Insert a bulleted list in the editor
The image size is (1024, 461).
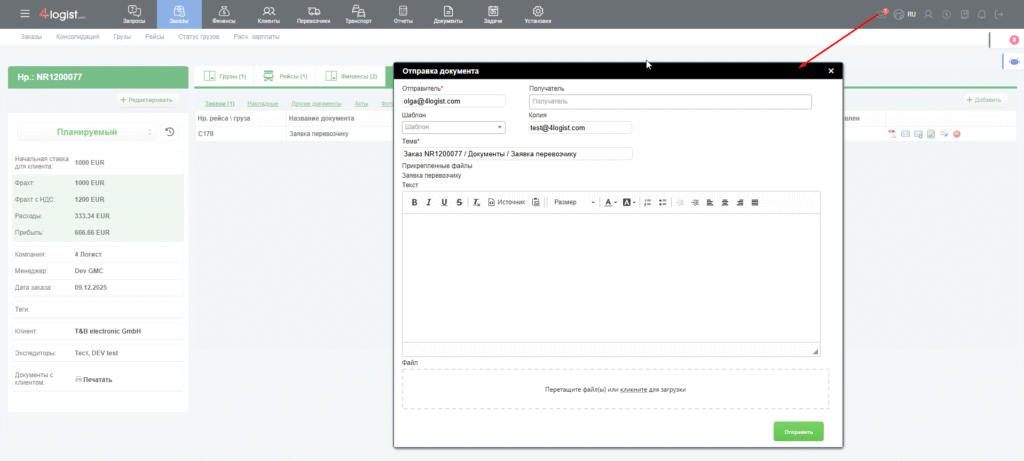pos(662,202)
